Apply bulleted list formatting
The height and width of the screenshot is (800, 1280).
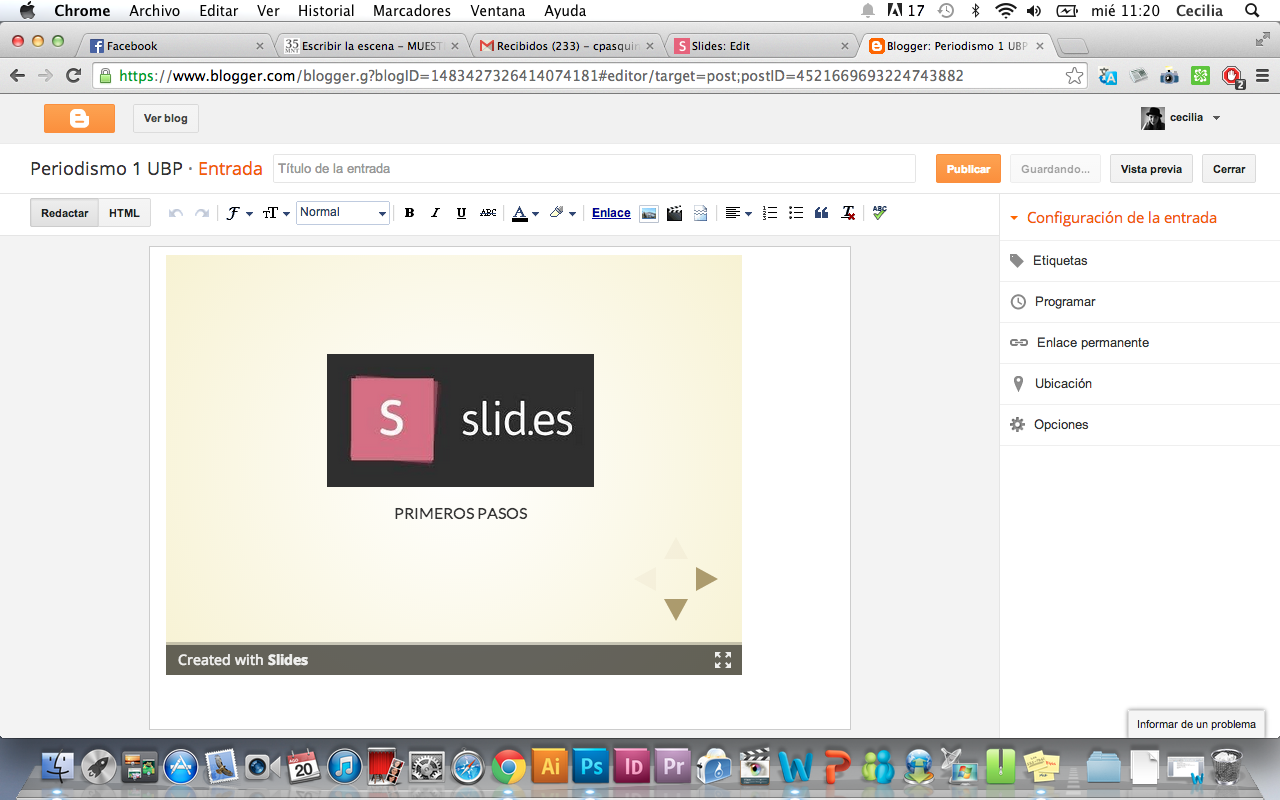796,213
